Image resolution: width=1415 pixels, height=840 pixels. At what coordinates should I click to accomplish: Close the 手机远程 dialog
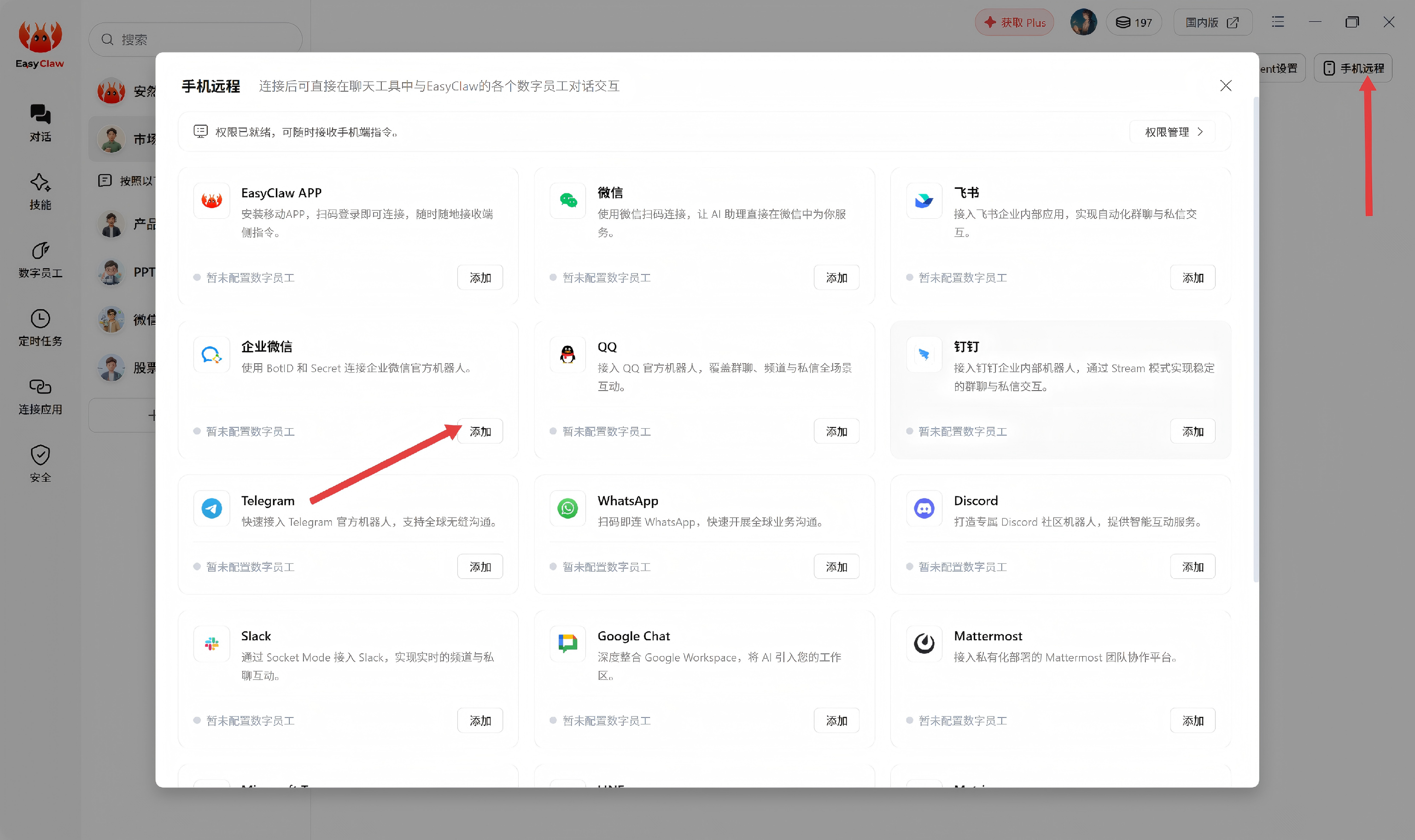[1225, 86]
